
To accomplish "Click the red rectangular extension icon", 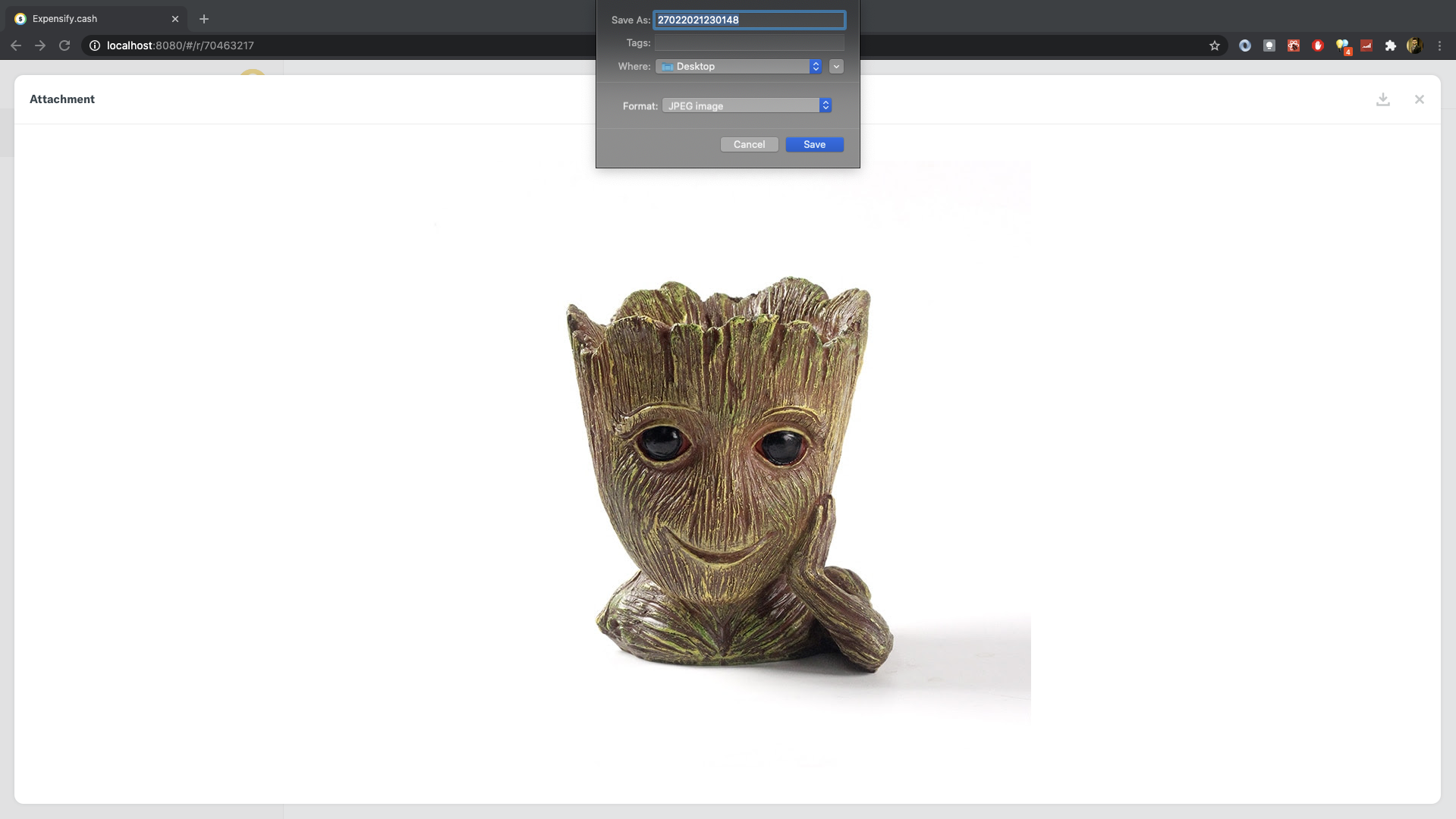I will (1366, 45).
